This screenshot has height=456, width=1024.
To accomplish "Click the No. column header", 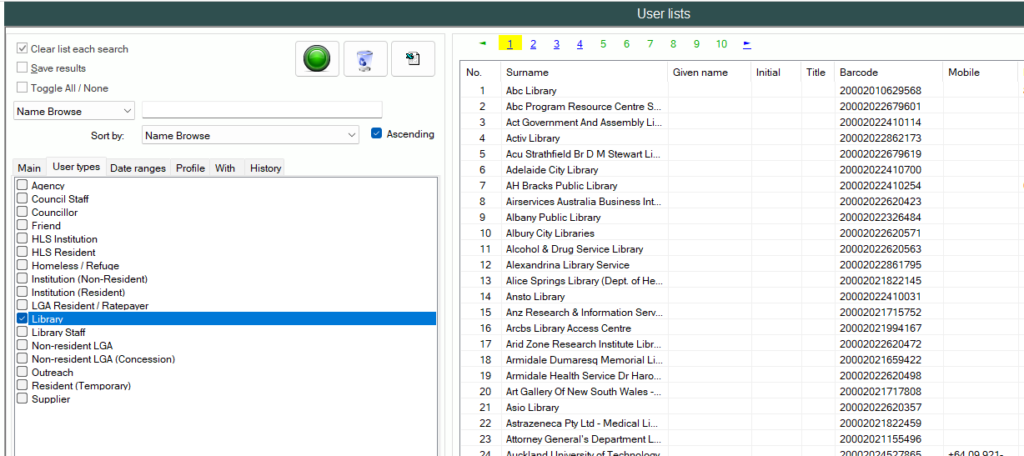I will click(x=480, y=73).
